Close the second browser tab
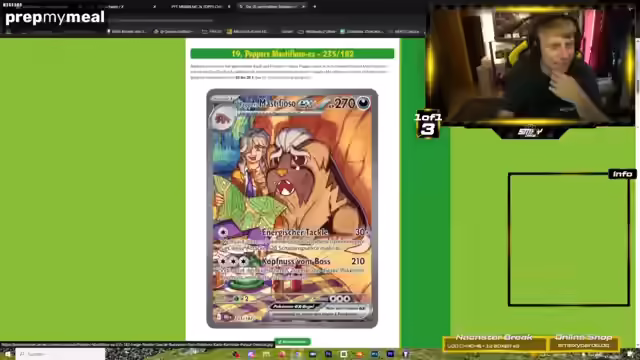The height and width of the screenshot is (360, 640). pos(229,7)
